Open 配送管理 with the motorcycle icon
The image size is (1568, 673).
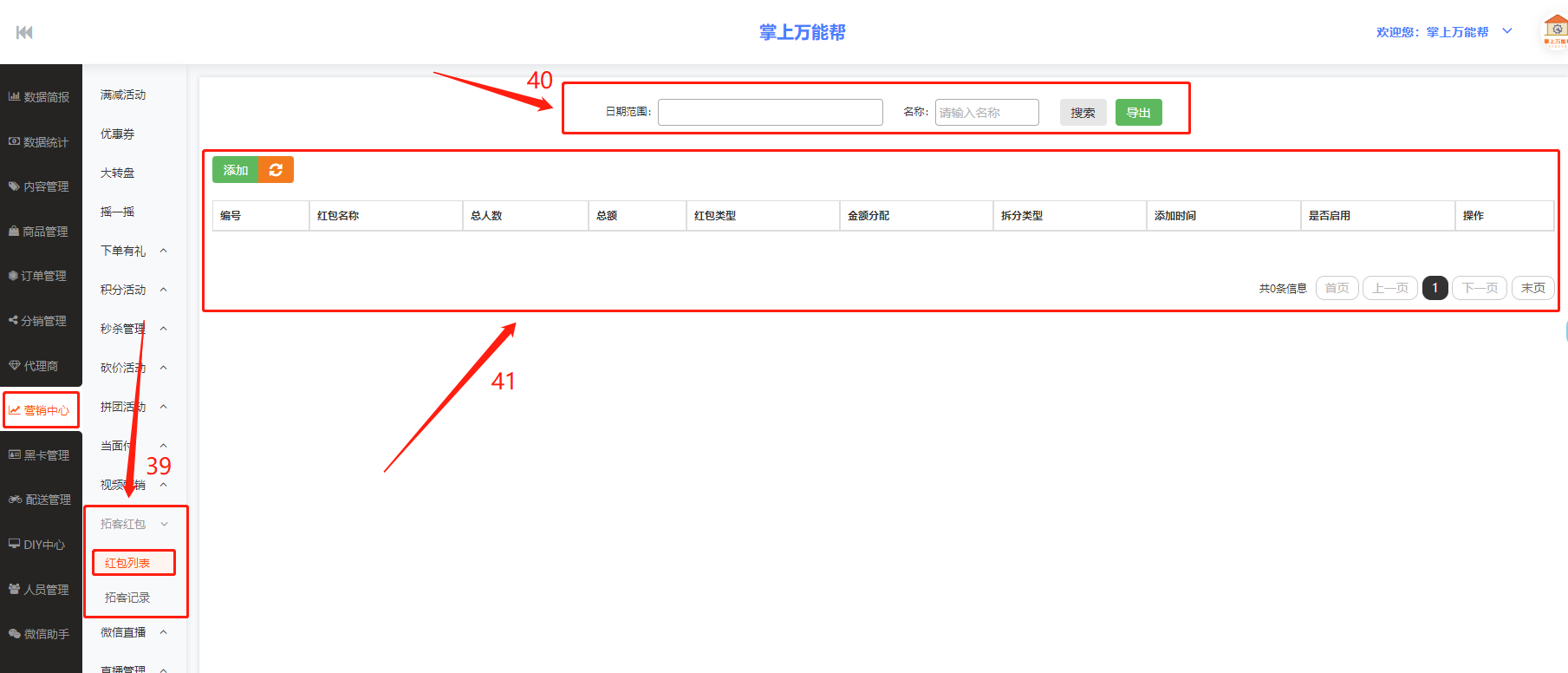coord(39,500)
